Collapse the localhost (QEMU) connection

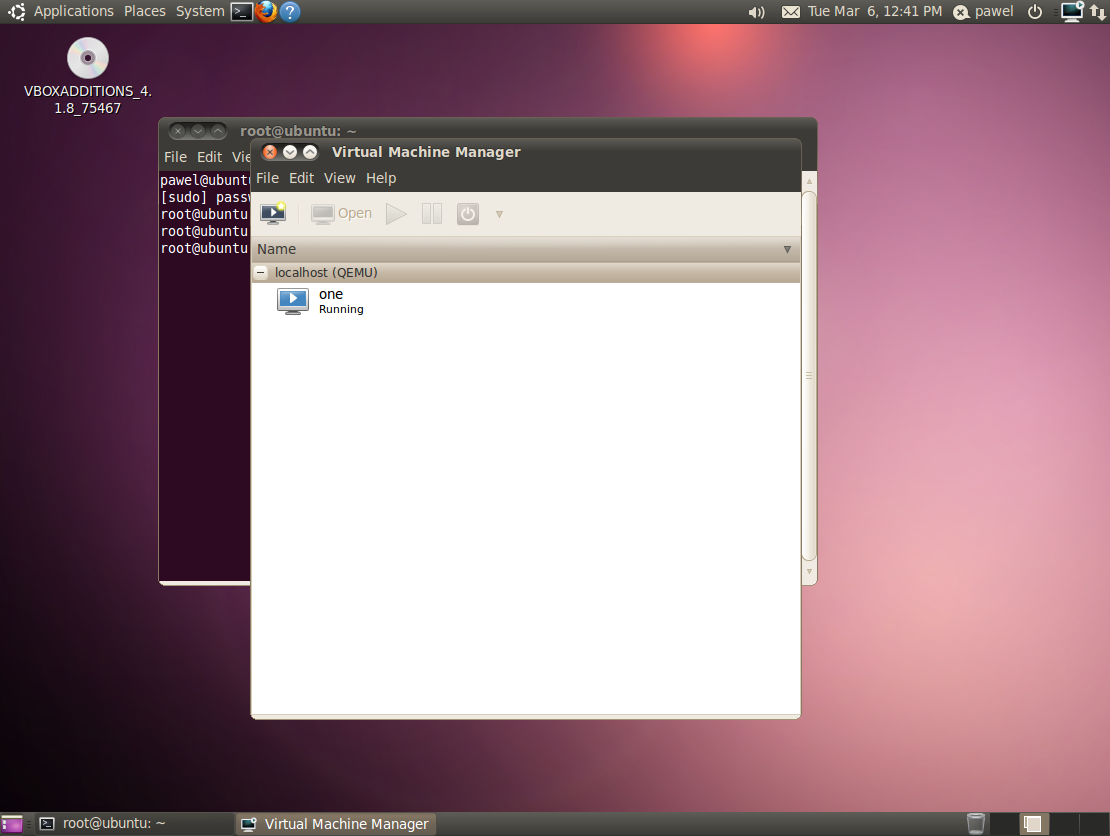(x=261, y=272)
